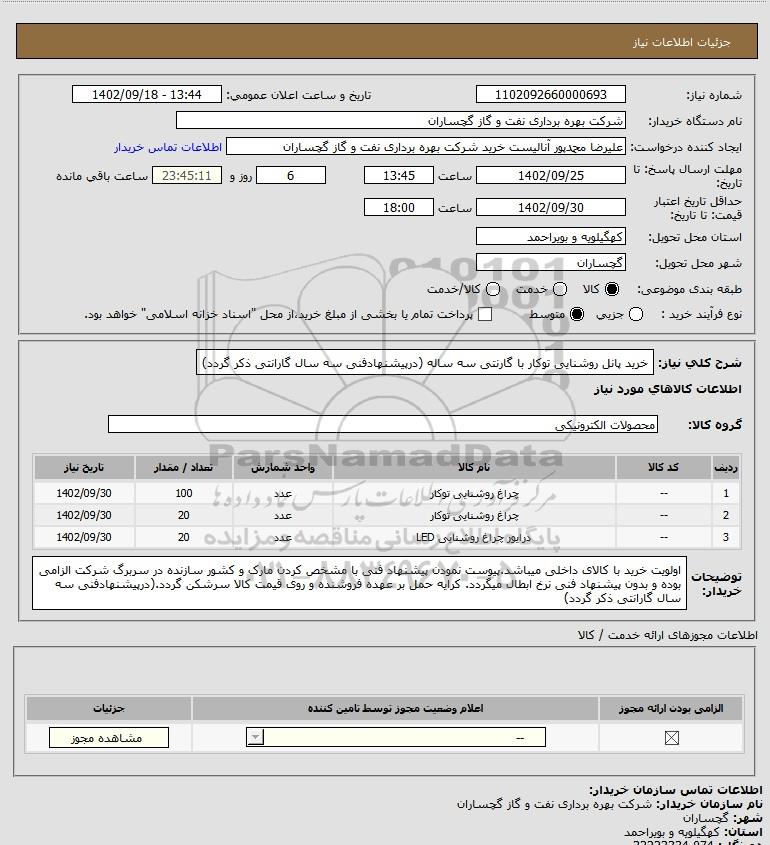Select row 2 item name چراغ روشنایی توکار
This screenshot has height=845, width=770.
(x=474, y=515)
